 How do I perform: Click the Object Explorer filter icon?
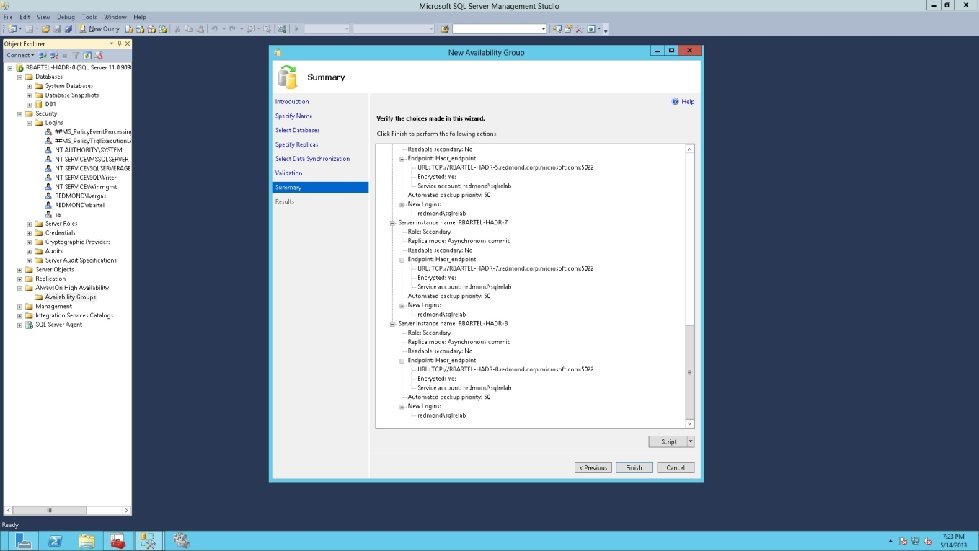(x=76, y=56)
